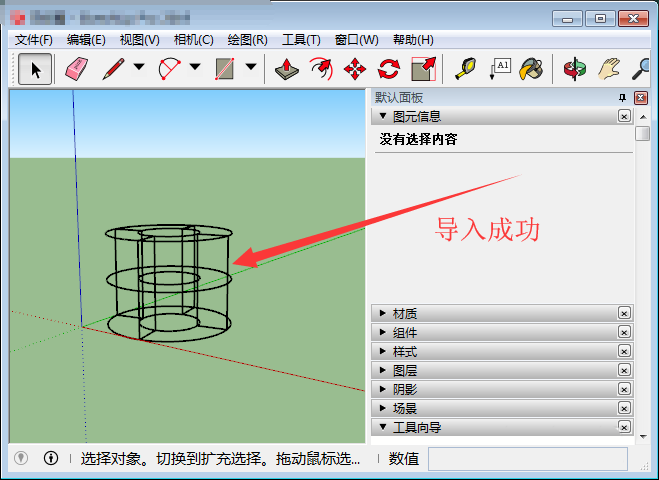Choose the Pencil line tool

(113, 69)
